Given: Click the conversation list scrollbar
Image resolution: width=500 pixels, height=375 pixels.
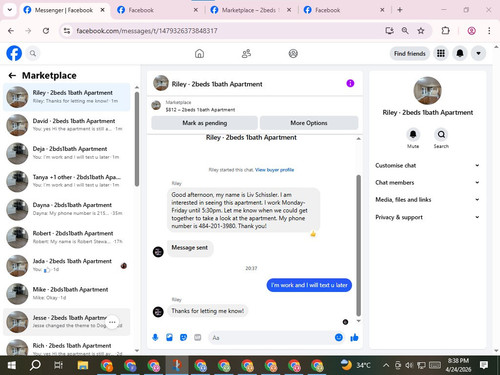Looking at the screenshot, I should pyautogui.click(x=137, y=138).
